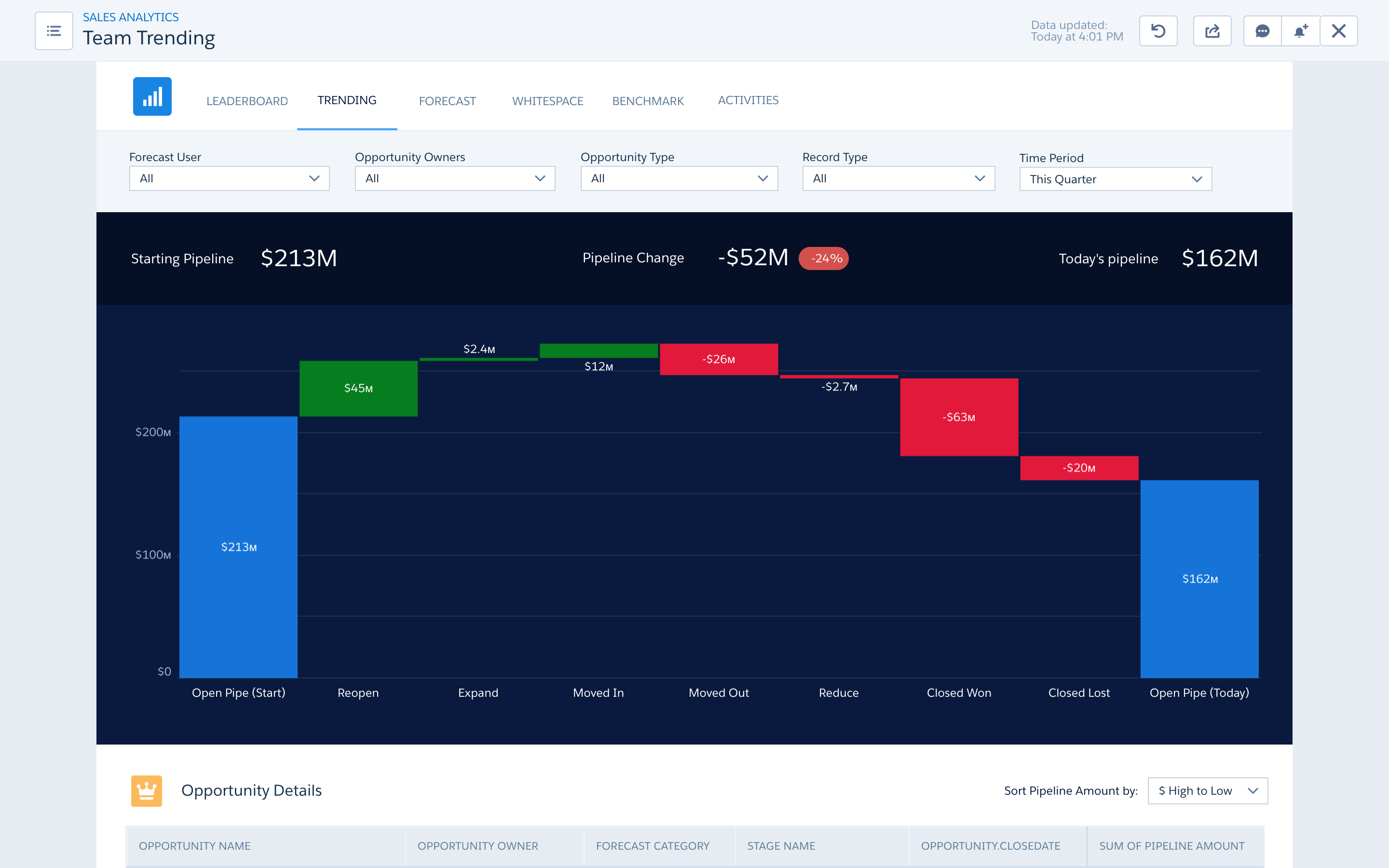Click the bell notification subscribe icon

1300,31
